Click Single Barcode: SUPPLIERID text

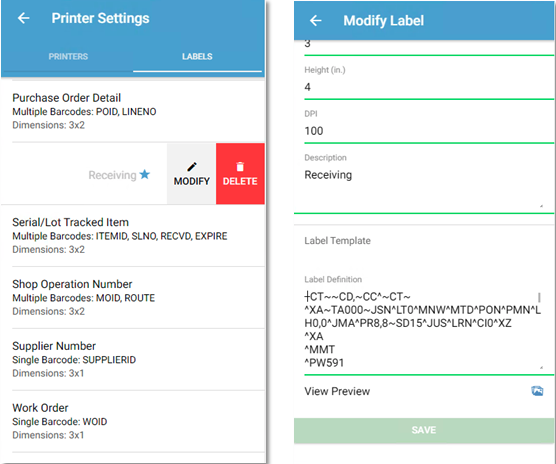point(74,360)
